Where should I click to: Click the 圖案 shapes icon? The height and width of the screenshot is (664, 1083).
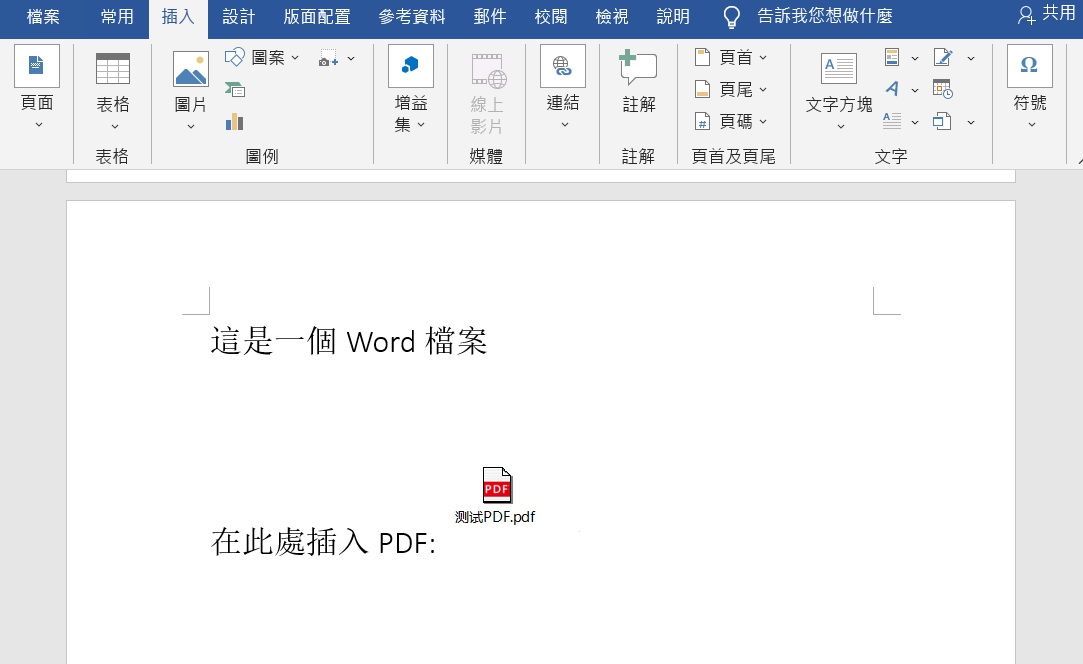click(235, 57)
